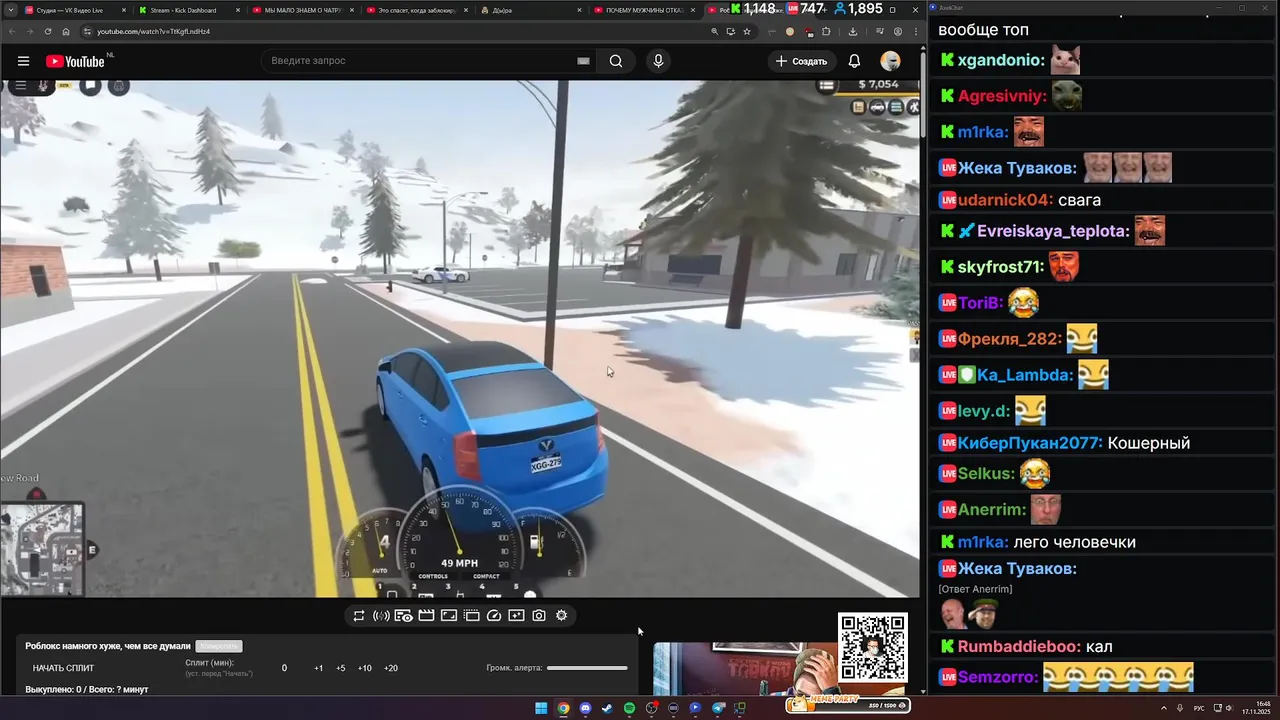Add twenty minutes with '+20' button
The height and width of the screenshot is (720, 1280).
coord(390,668)
